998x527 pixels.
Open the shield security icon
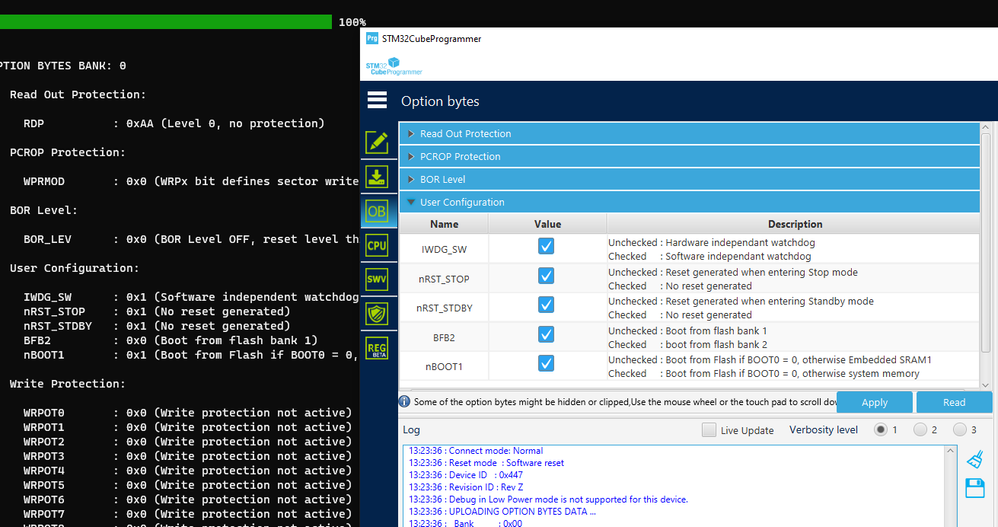[x=377, y=314]
